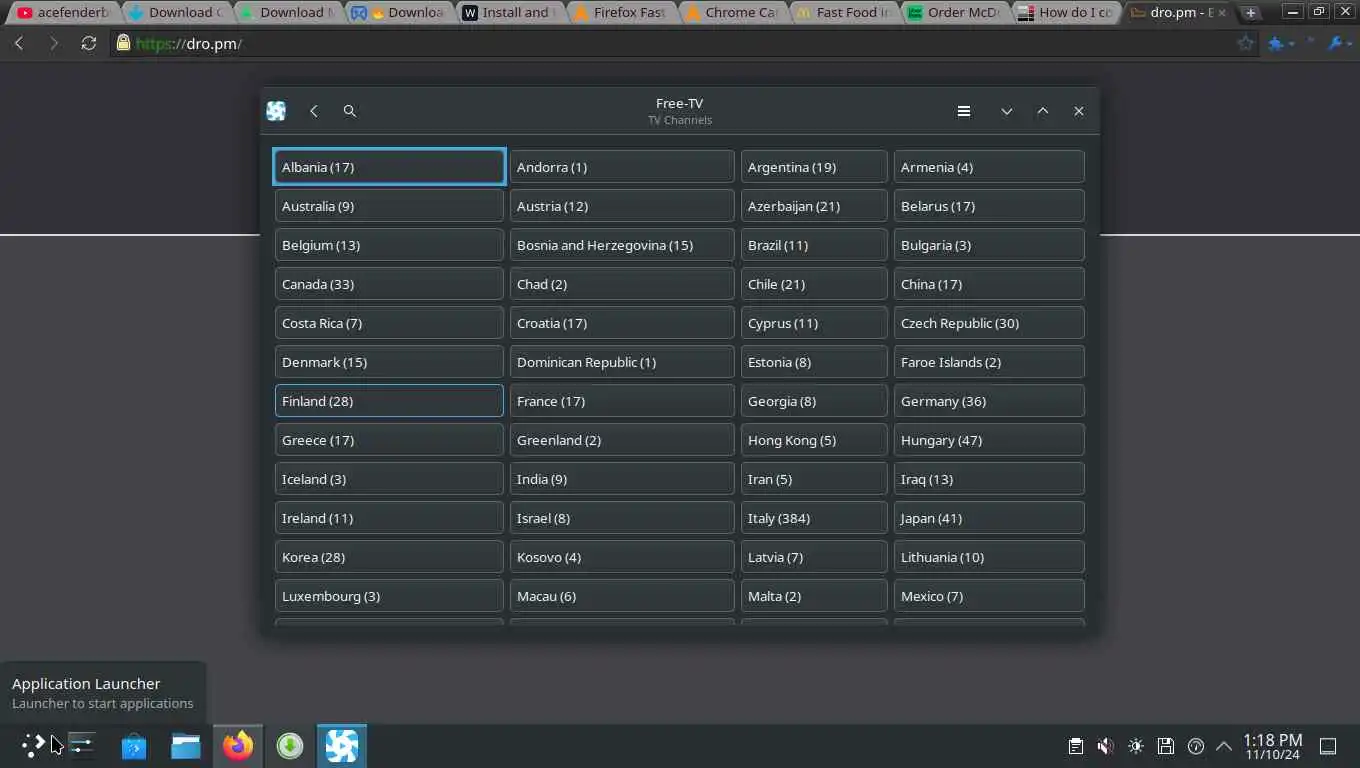Open Hungary (47) channels
This screenshot has width=1360, height=768.
989,440
